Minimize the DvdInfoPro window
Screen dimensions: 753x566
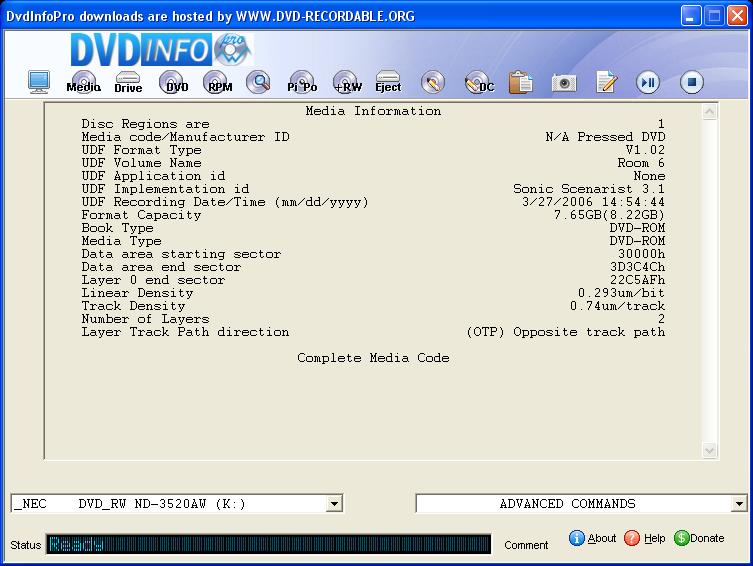pyautogui.click(x=691, y=16)
